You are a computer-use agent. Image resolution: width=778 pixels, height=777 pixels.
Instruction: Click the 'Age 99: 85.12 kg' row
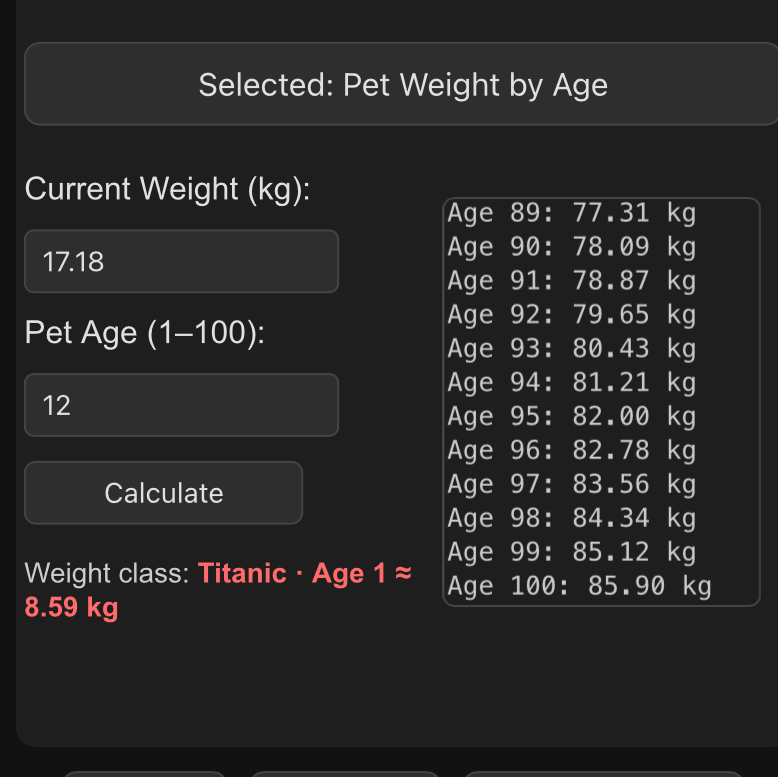[571, 553]
